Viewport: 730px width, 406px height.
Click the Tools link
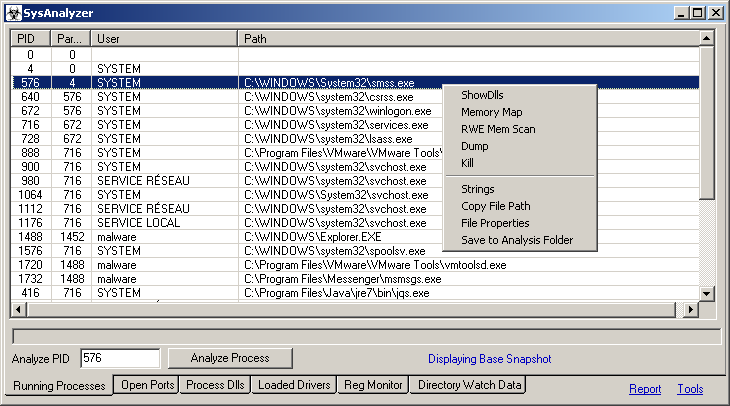point(690,389)
